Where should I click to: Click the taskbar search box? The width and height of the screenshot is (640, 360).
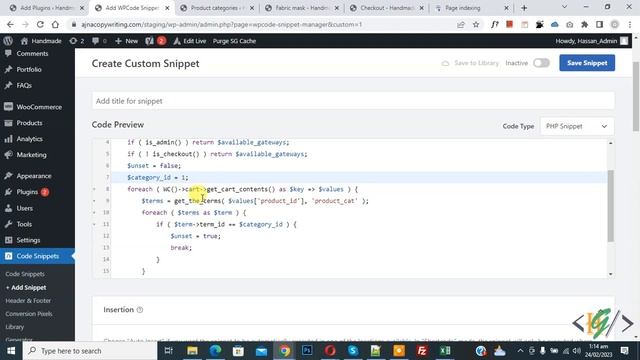(90, 351)
